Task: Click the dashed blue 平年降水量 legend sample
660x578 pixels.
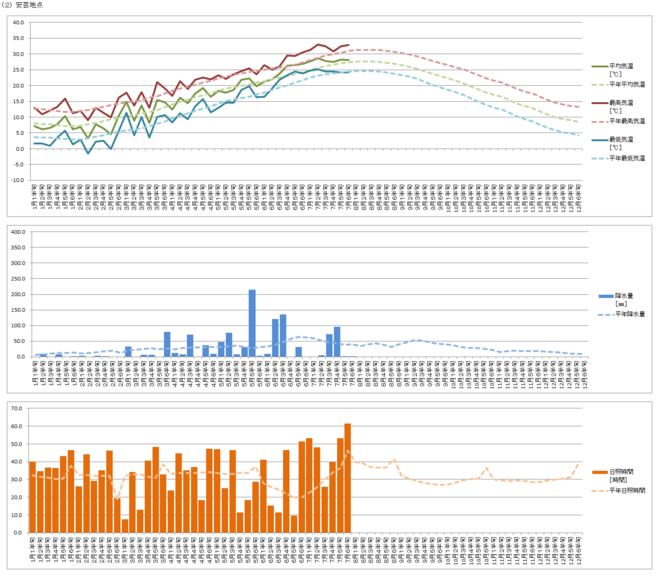Action: pyautogui.click(x=606, y=314)
